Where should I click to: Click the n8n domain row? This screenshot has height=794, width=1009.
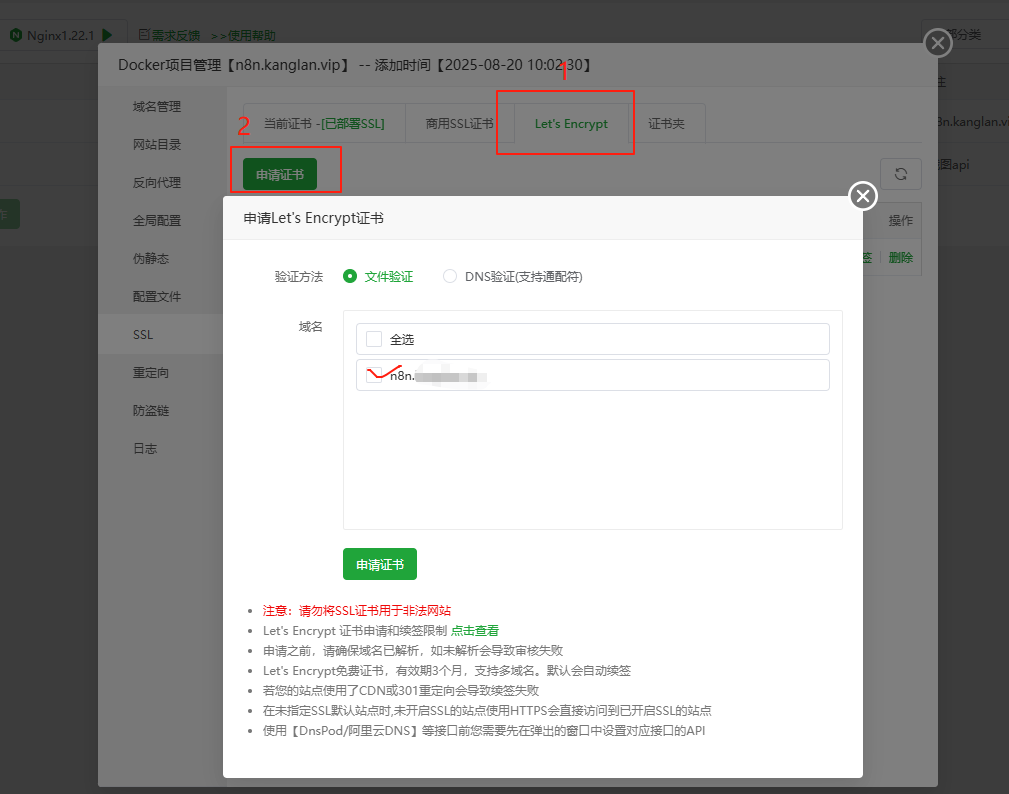point(593,375)
